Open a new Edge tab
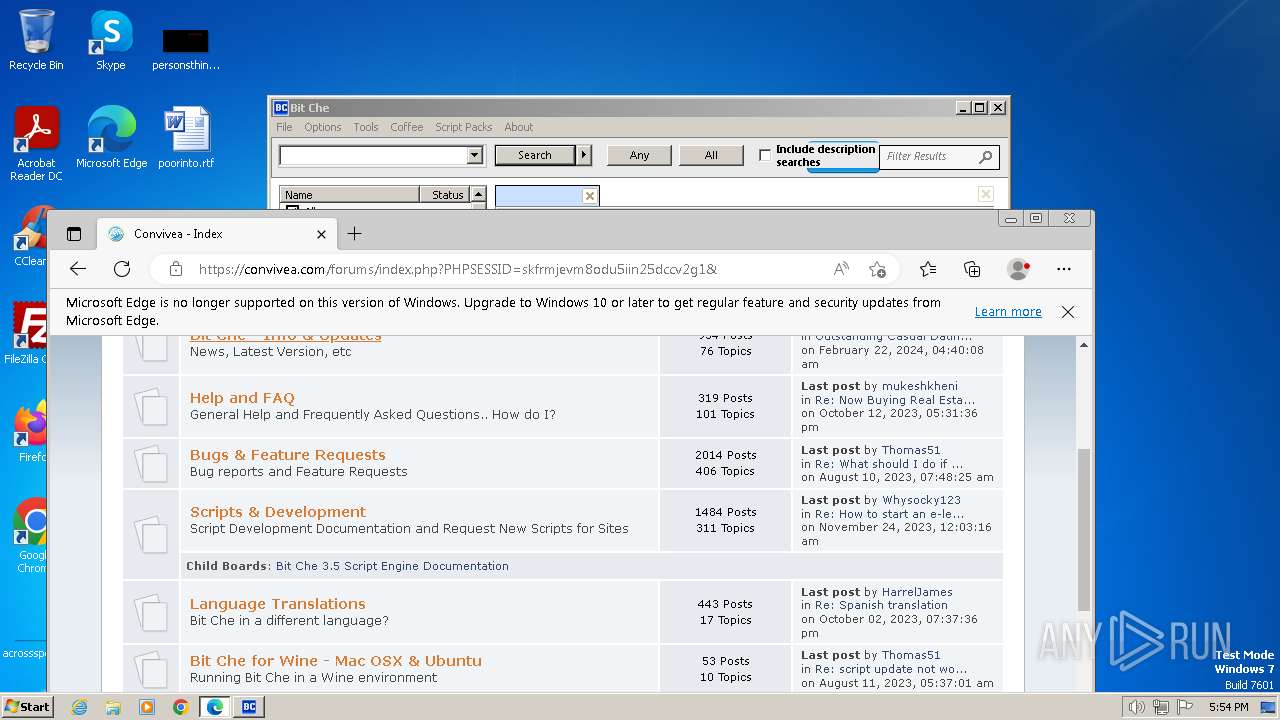 [x=354, y=234]
